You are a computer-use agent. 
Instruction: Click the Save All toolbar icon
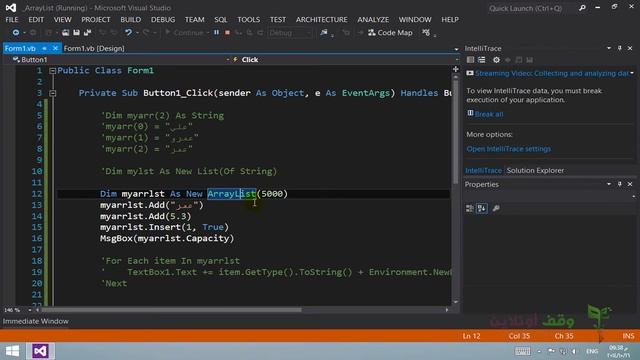click(x=87, y=32)
